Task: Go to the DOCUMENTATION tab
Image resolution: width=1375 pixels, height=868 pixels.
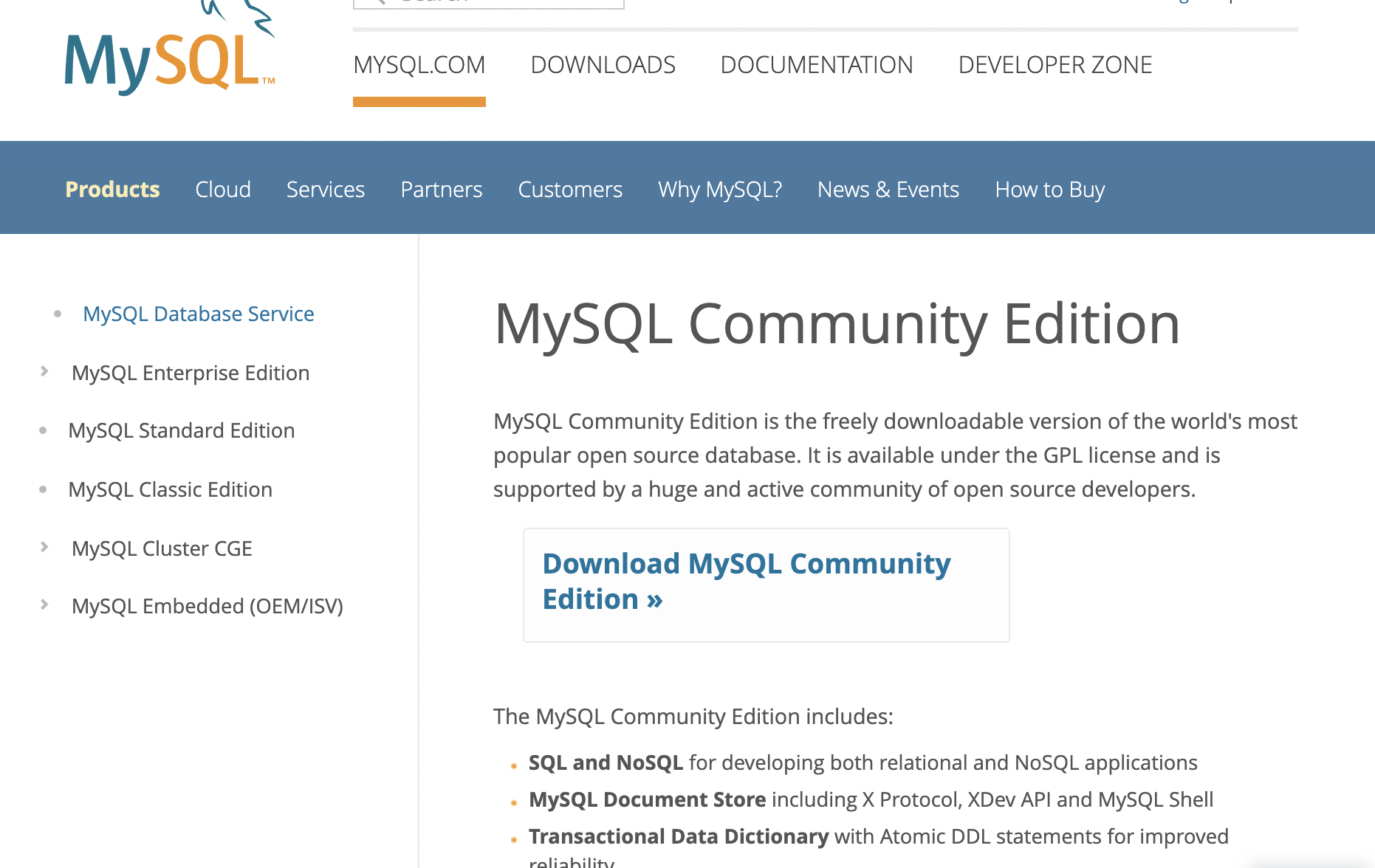Action: (817, 65)
